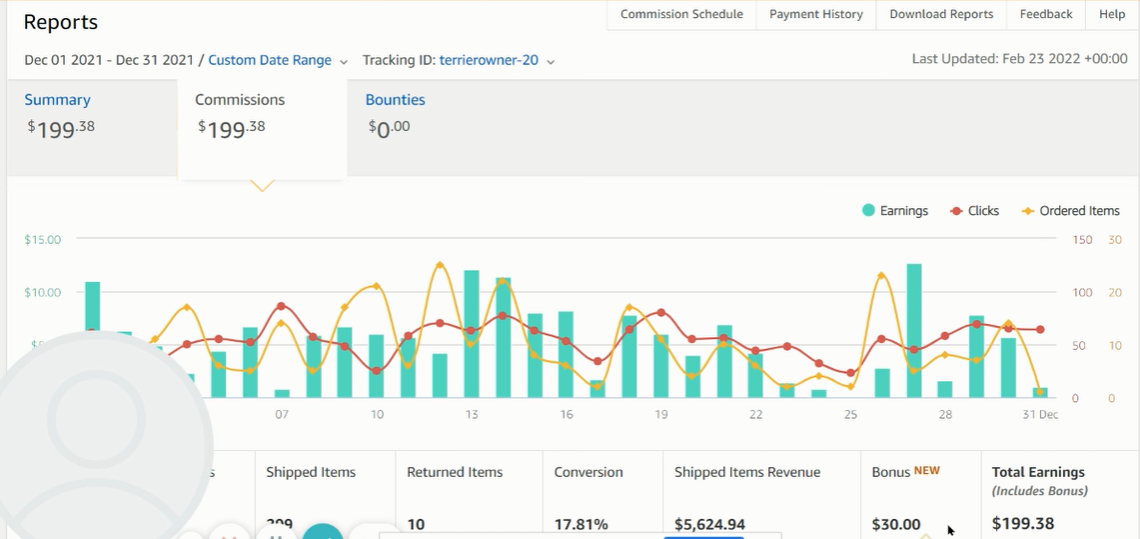1140x539 pixels.
Task: Click the Total Earnings value $199.38
Action: (1023, 524)
